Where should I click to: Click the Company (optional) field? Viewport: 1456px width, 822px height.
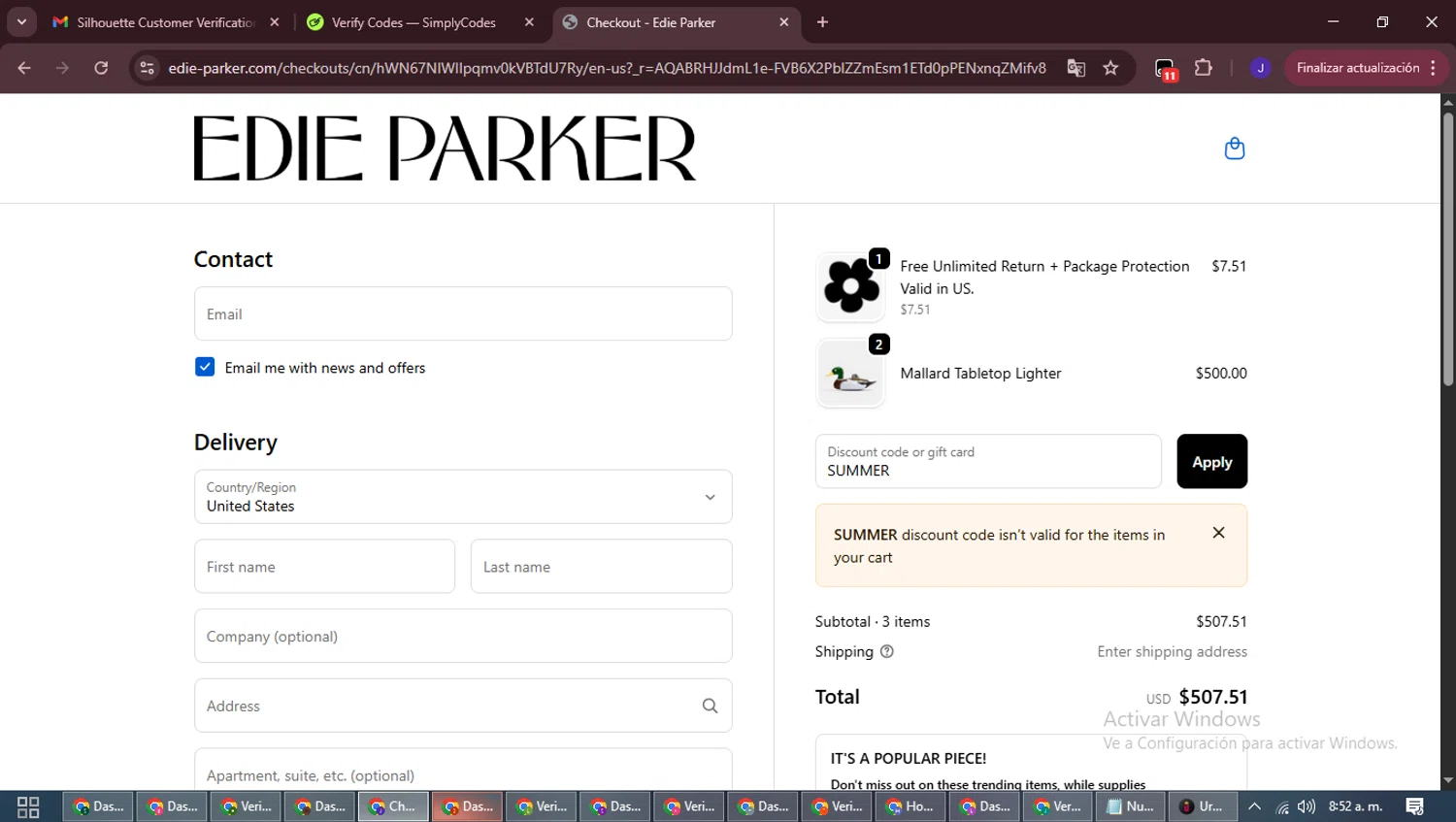[x=463, y=636]
